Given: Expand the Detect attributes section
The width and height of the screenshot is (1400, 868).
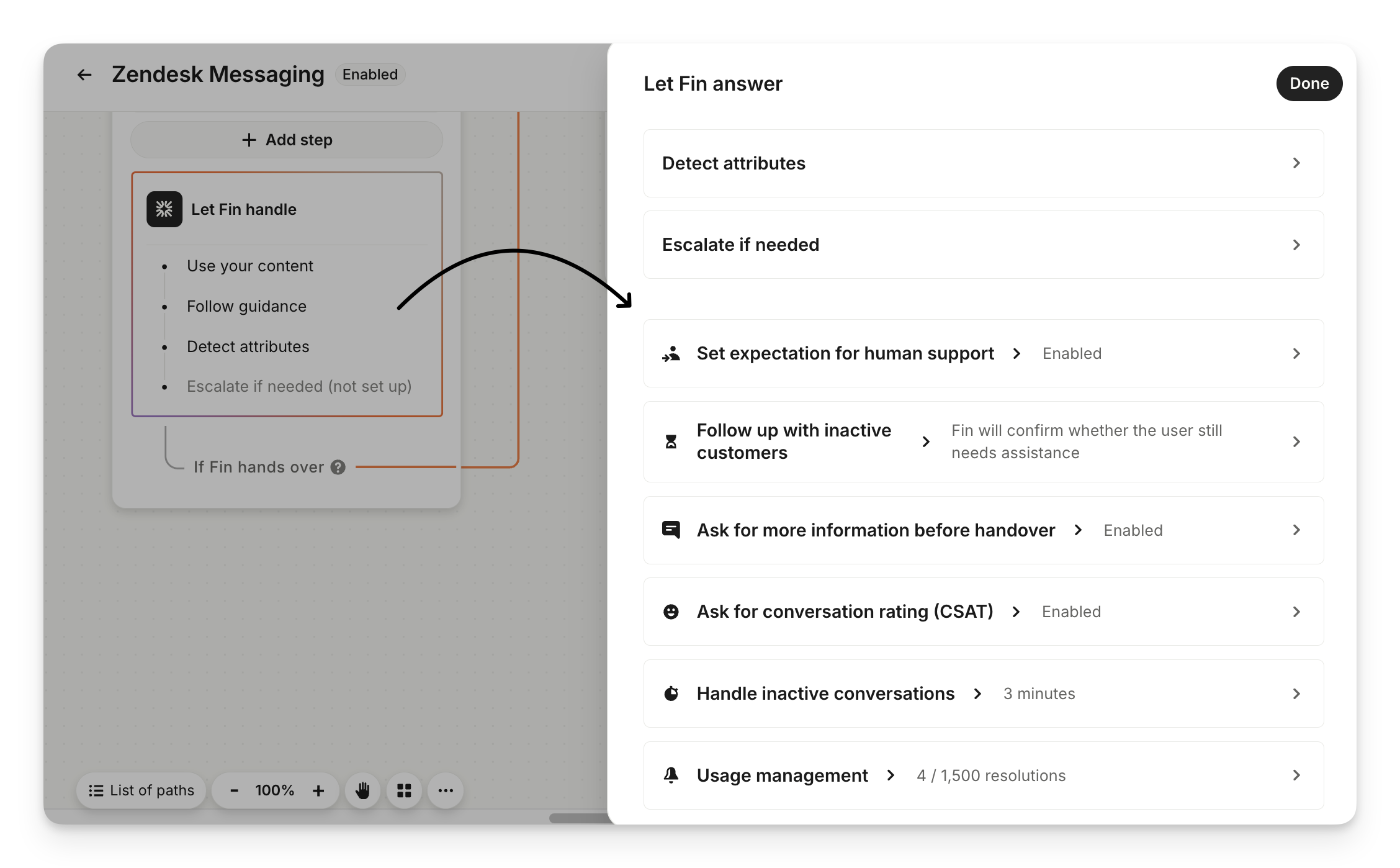Looking at the screenshot, I should (1296, 163).
